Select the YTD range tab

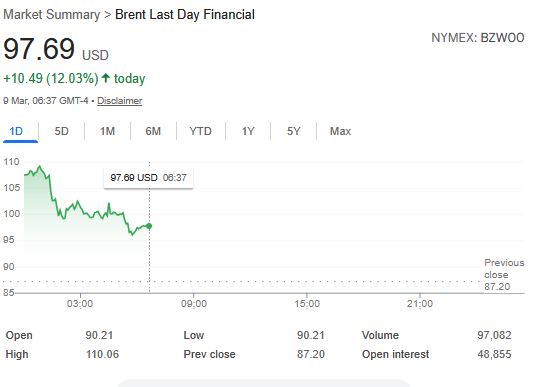pos(201,131)
